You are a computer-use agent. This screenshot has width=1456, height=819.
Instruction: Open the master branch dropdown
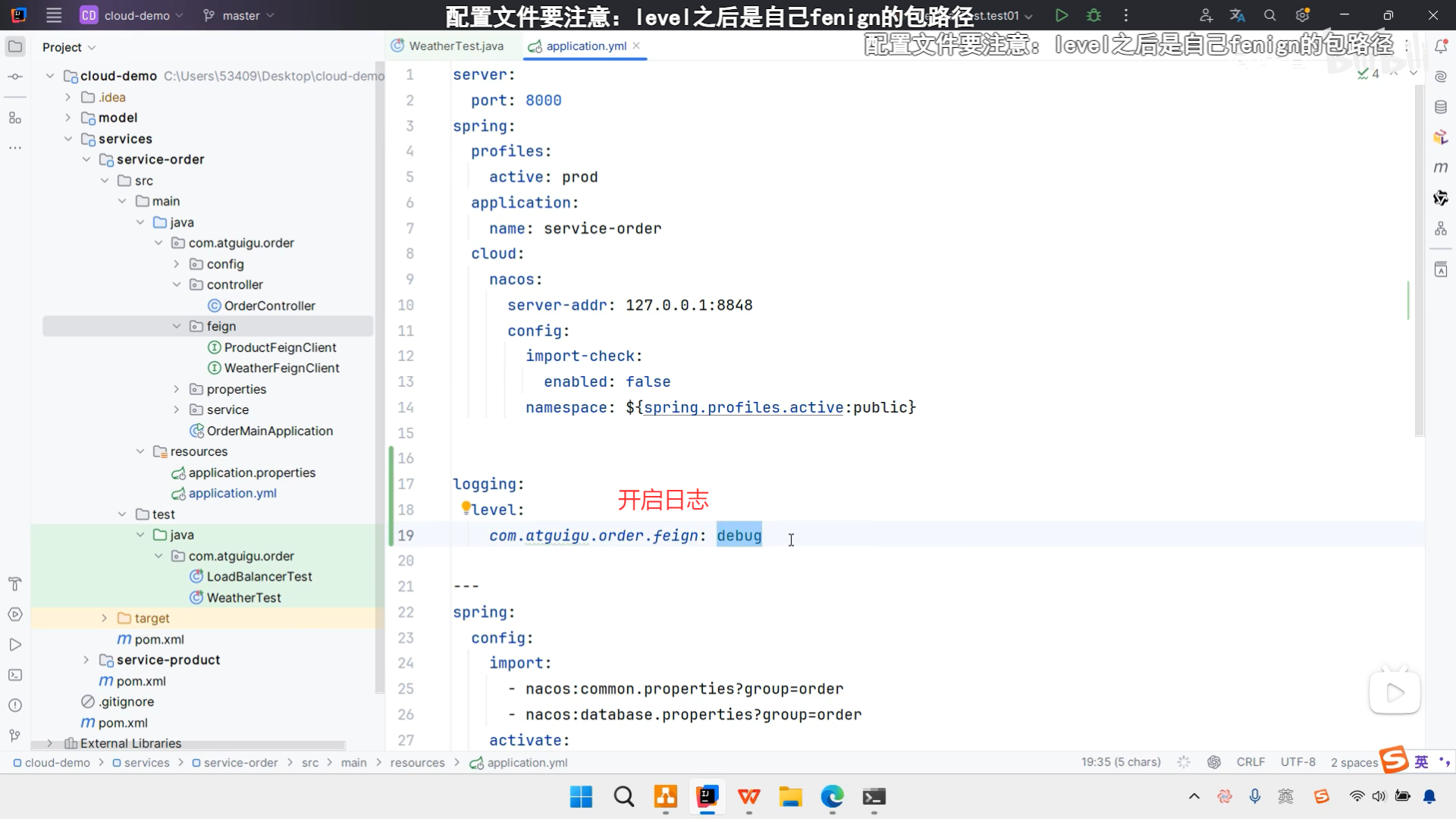237,15
